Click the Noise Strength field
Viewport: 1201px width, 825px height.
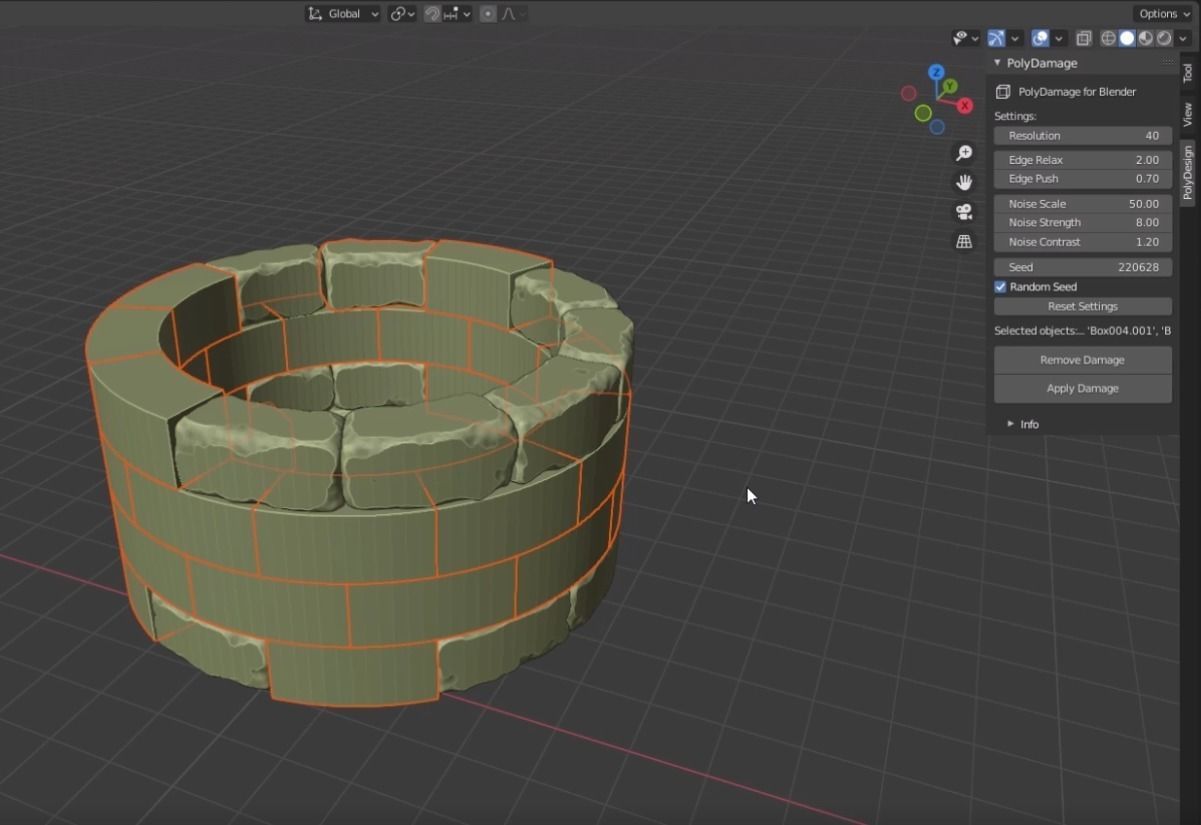(1083, 223)
